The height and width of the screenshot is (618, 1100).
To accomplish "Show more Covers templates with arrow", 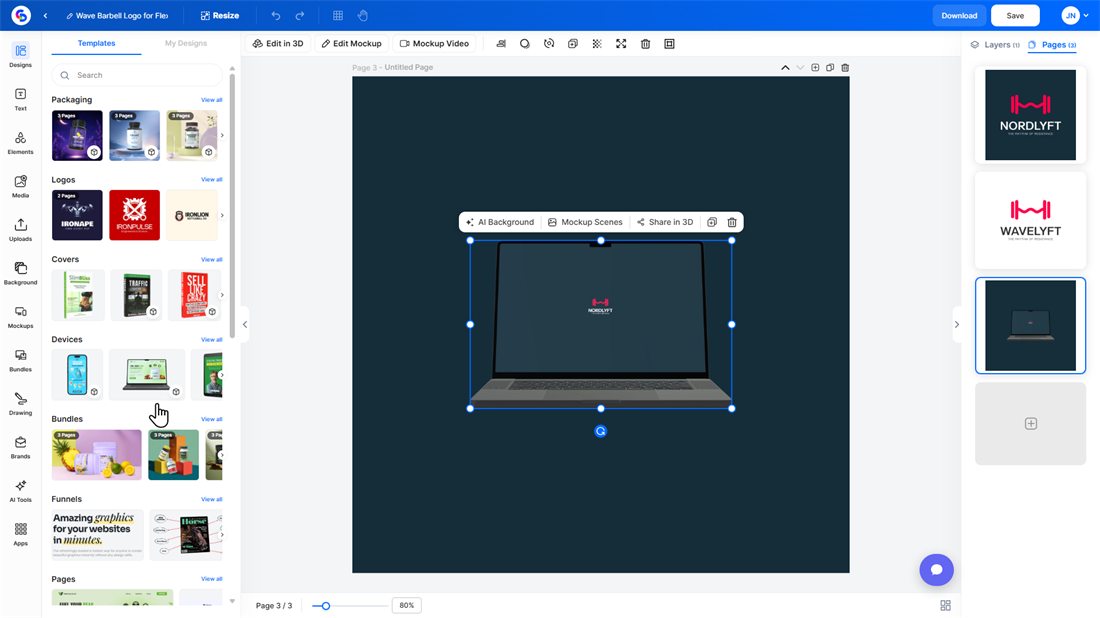I will (222, 295).
